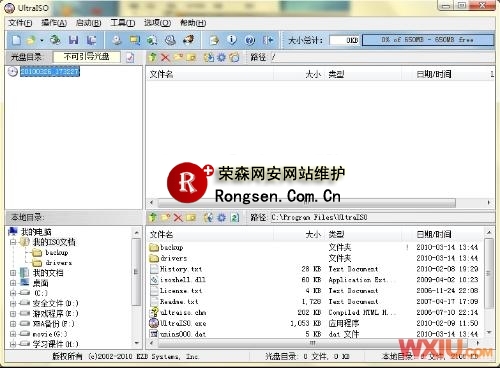Expand the 安全文件 (D:) drive node
The height and width of the screenshot is (368, 500).
point(13,303)
